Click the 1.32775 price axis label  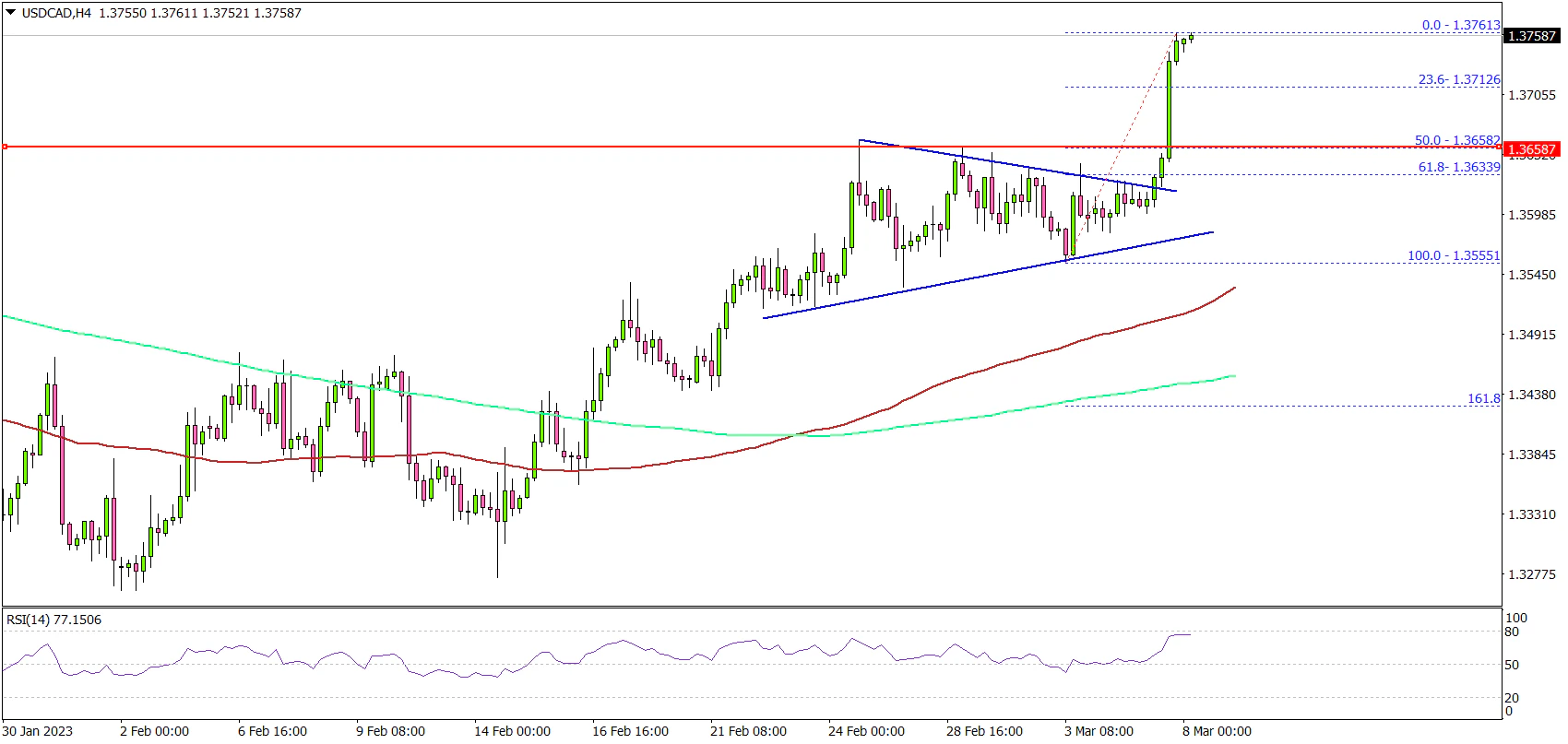pyautogui.click(x=1531, y=574)
